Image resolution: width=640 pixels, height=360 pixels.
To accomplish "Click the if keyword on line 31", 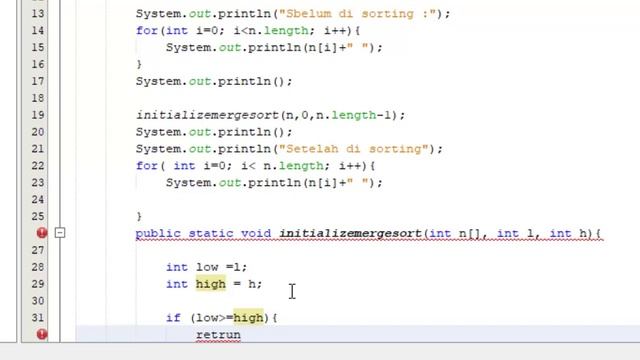I will coord(173,318).
